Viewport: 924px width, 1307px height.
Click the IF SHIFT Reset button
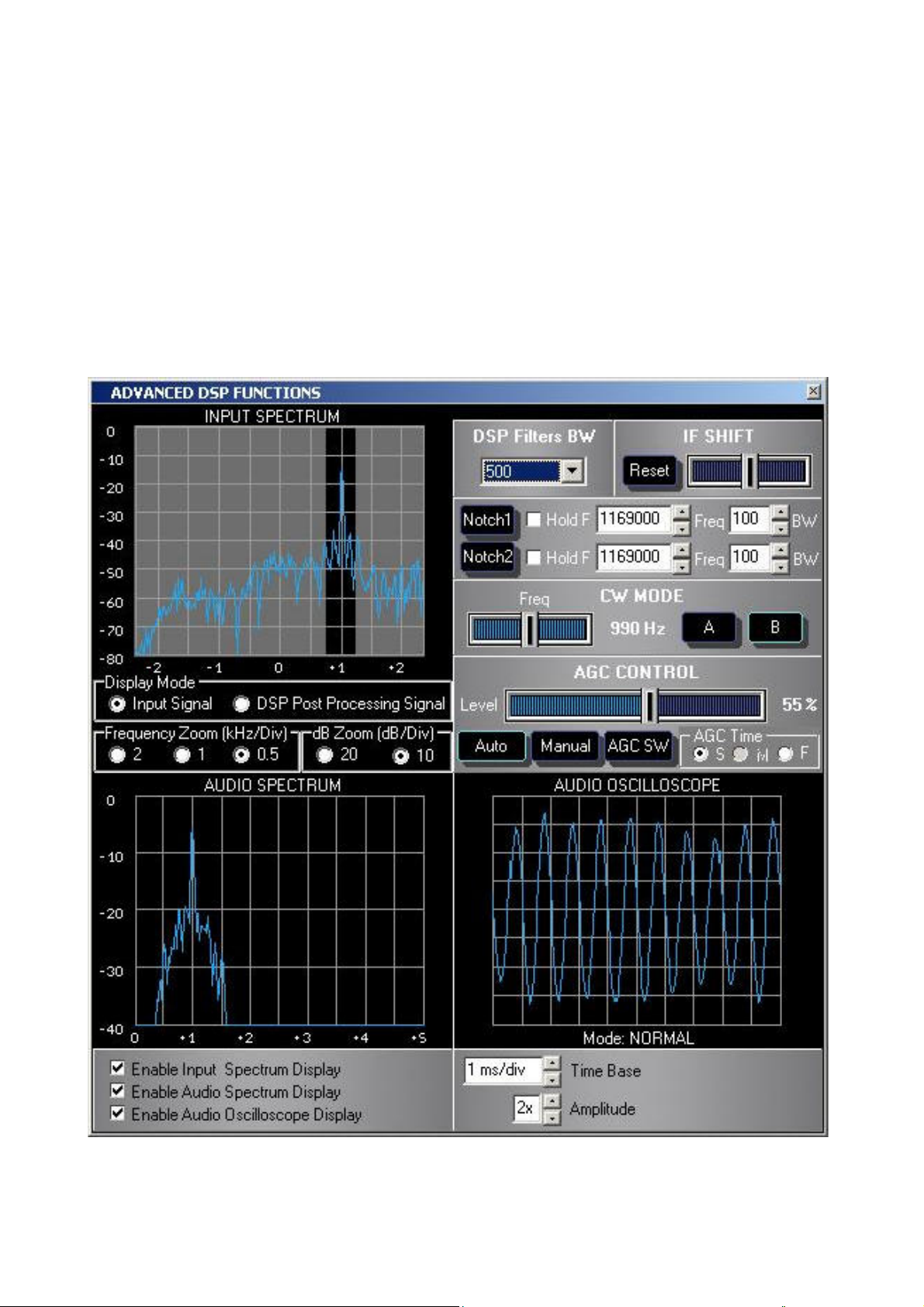click(x=649, y=470)
